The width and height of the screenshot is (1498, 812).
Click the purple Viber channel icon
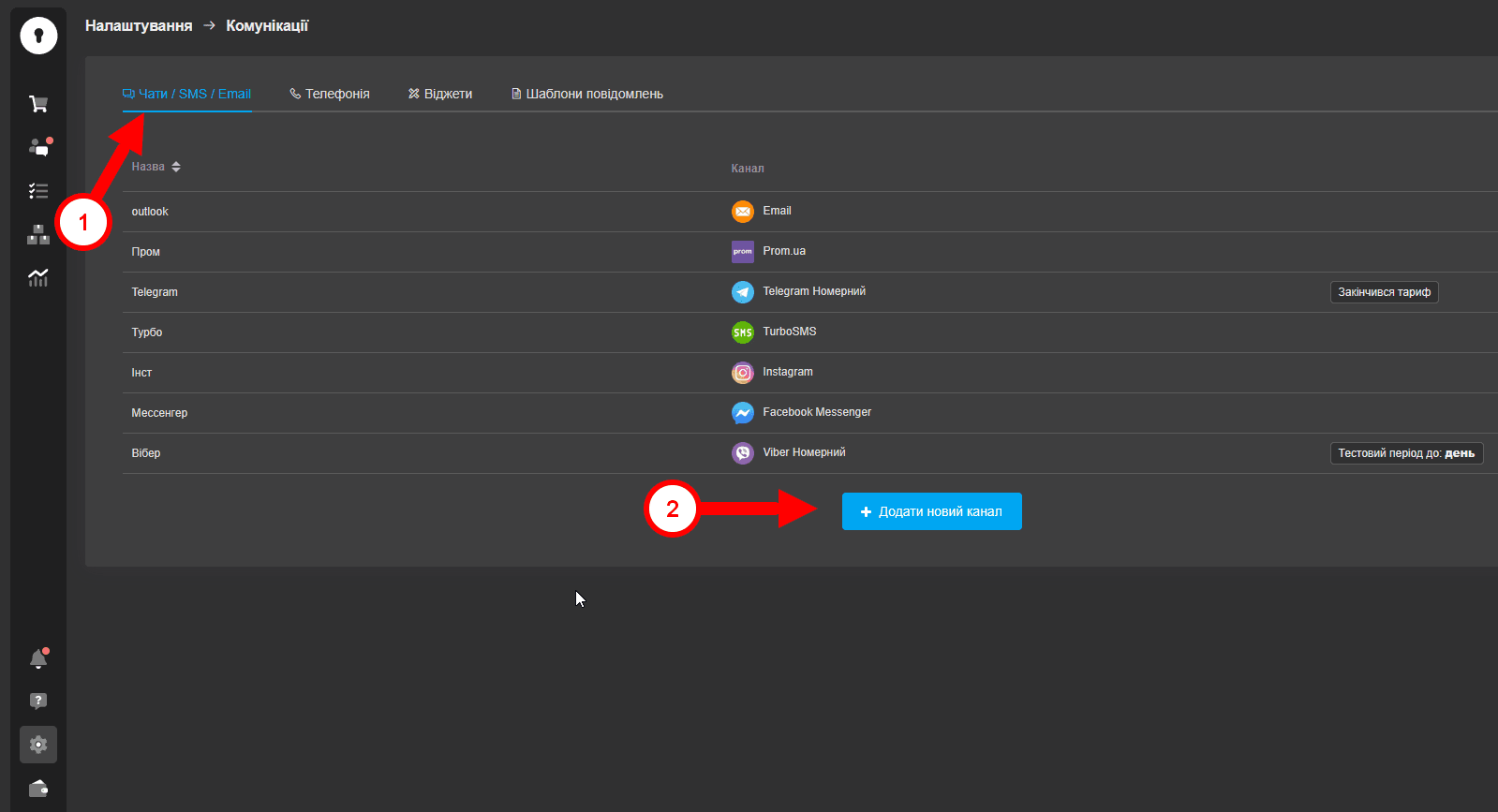[x=743, y=453]
